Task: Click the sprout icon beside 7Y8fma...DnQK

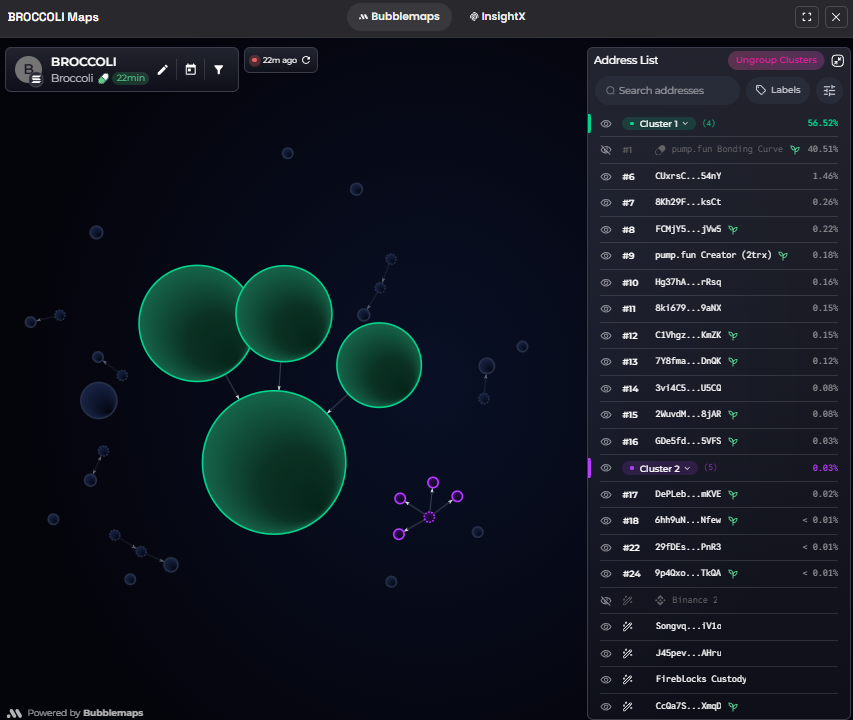Action: (x=733, y=362)
